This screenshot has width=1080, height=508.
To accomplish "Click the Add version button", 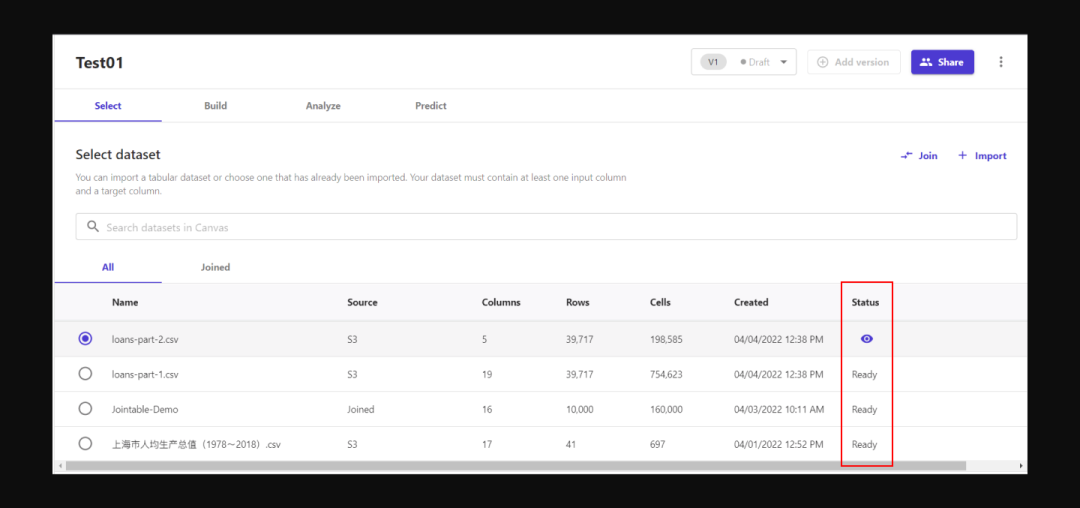I will [854, 62].
